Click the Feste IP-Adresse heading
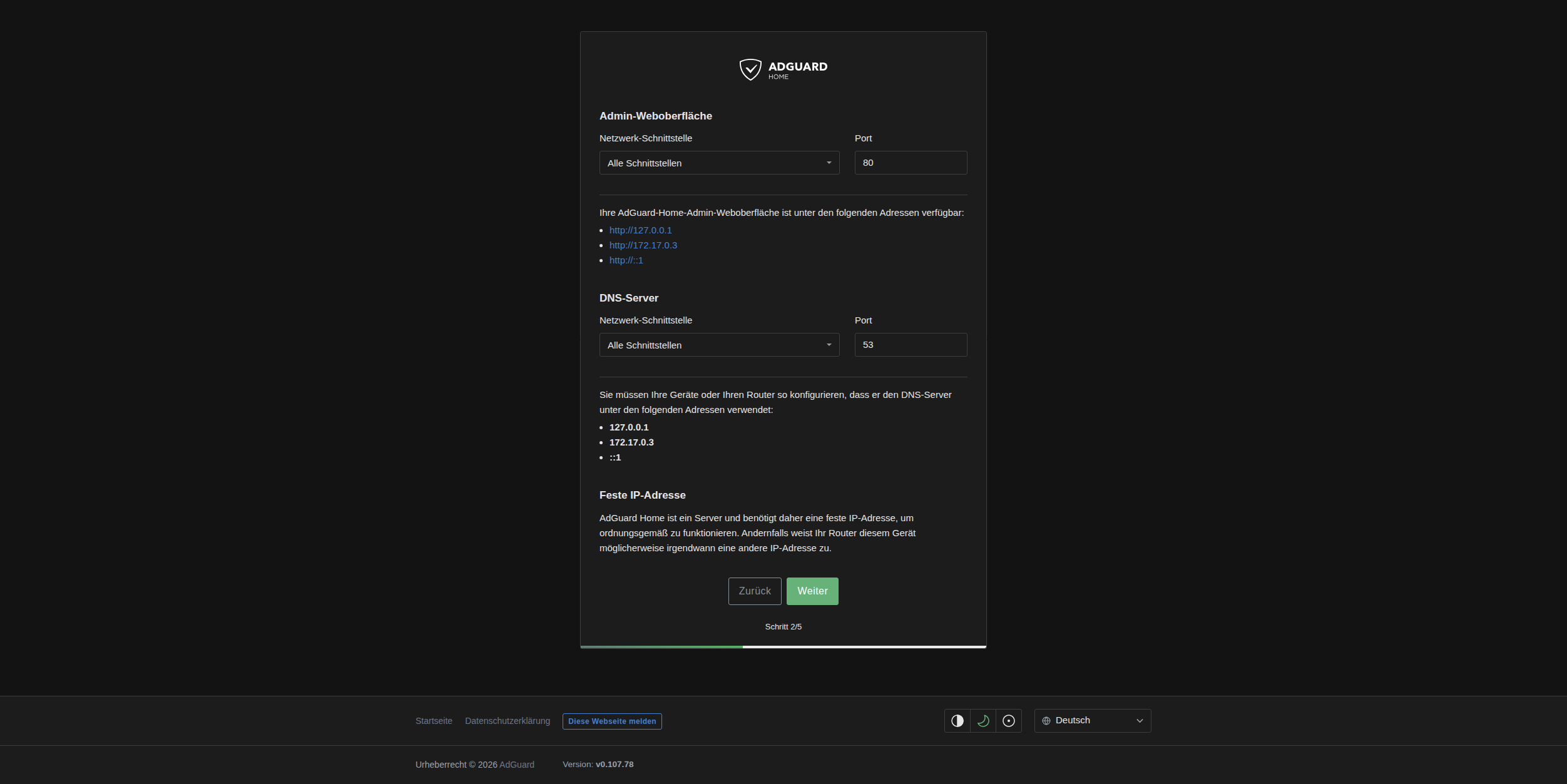Image resolution: width=1567 pixels, height=784 pixels. point(643,495)
